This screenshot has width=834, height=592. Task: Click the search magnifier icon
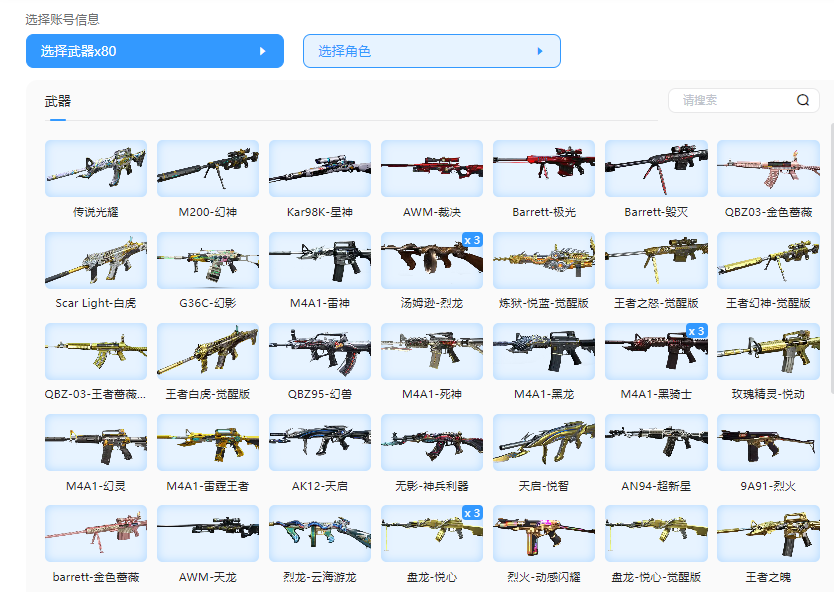(x=803, y=100)
